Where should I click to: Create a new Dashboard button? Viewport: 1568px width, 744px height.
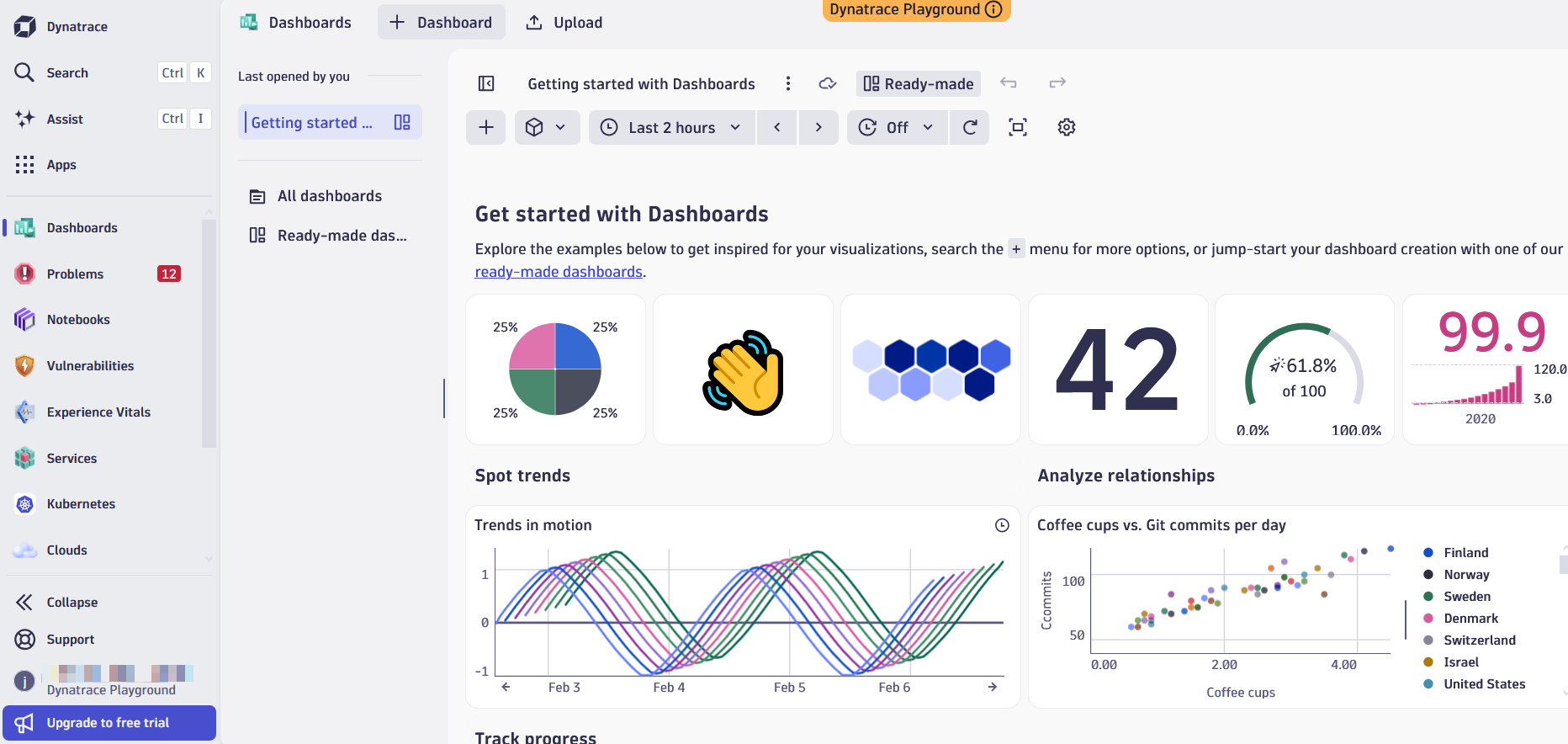441,22
